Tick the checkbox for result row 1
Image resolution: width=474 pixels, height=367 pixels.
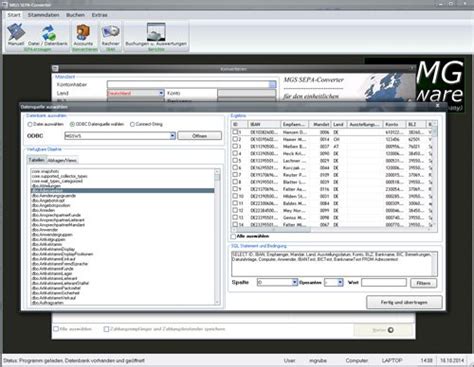pos(235,132)
